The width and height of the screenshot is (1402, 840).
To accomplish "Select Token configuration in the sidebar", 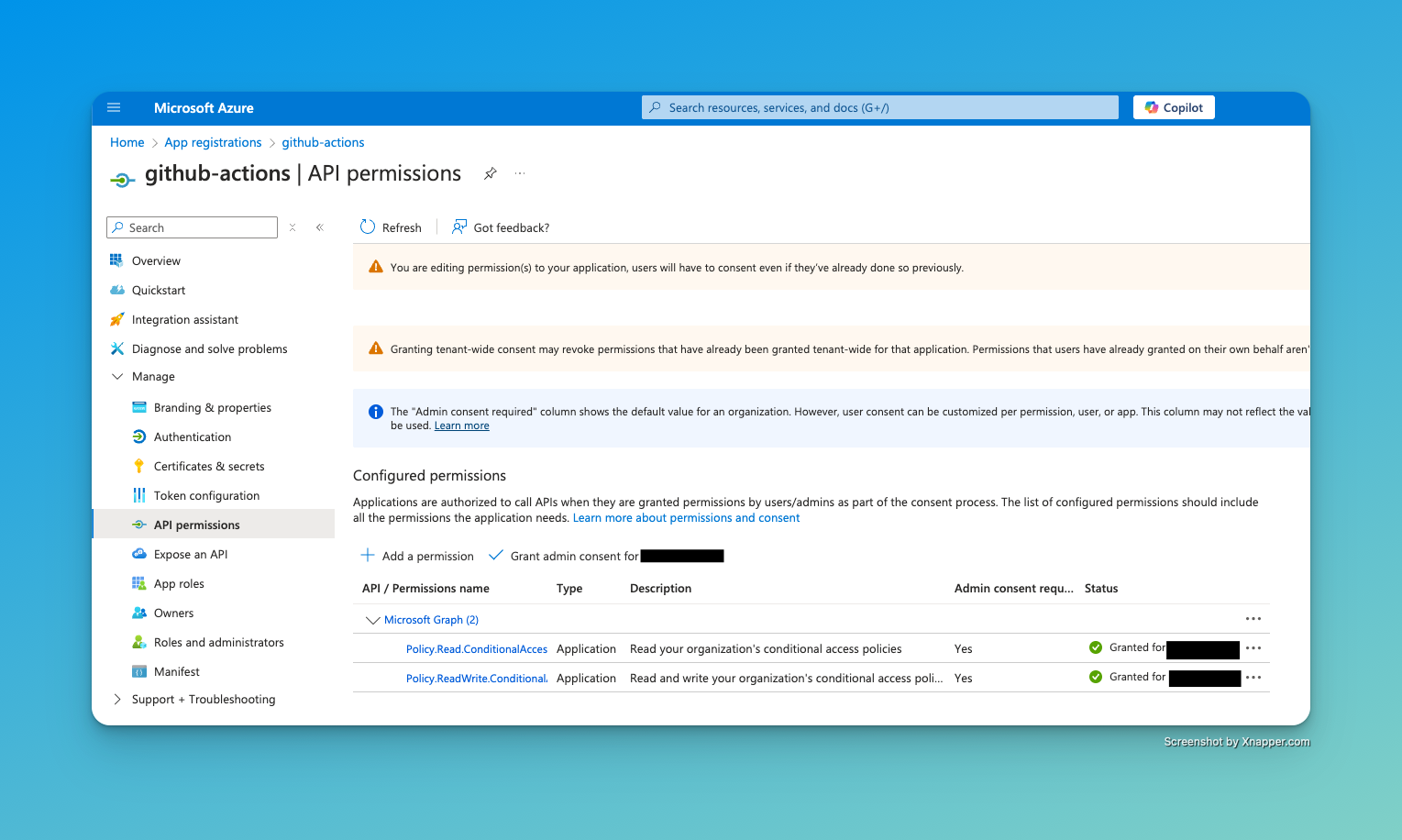I will 206,495.
